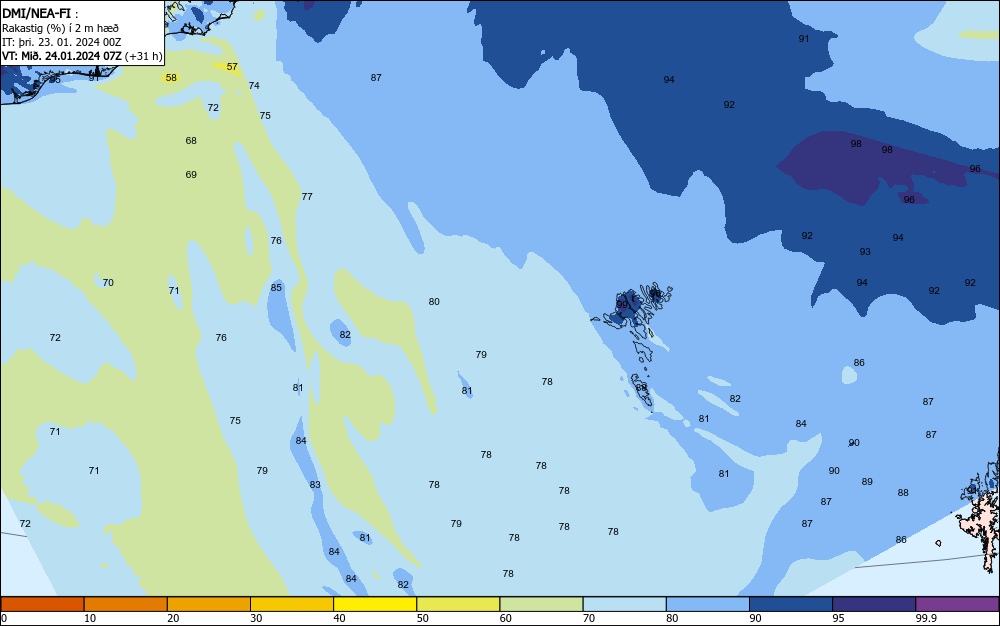Viewport: 1000px width, 626px height.
Task: Click the 'VT: Mið. 24.01.2024 07Z (+31 h)' line
Action: [x=82, y=56]
